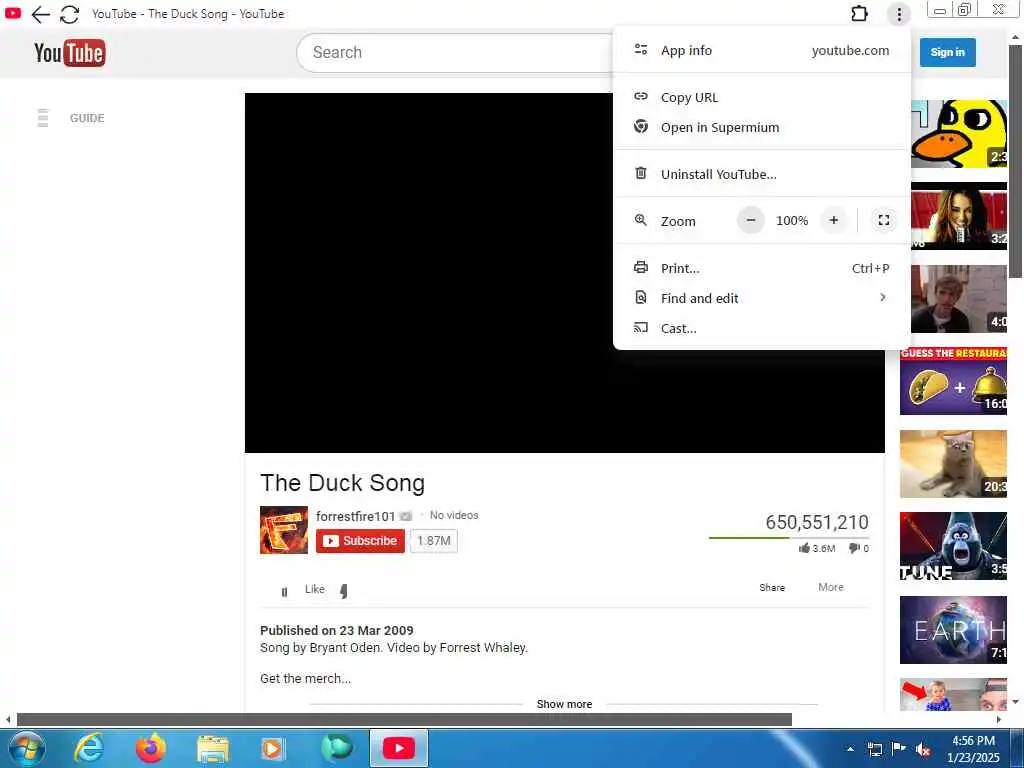The image size is (1024, 768).
Task: Show hidden tray icons arrow
Action: tap(850, 750)
